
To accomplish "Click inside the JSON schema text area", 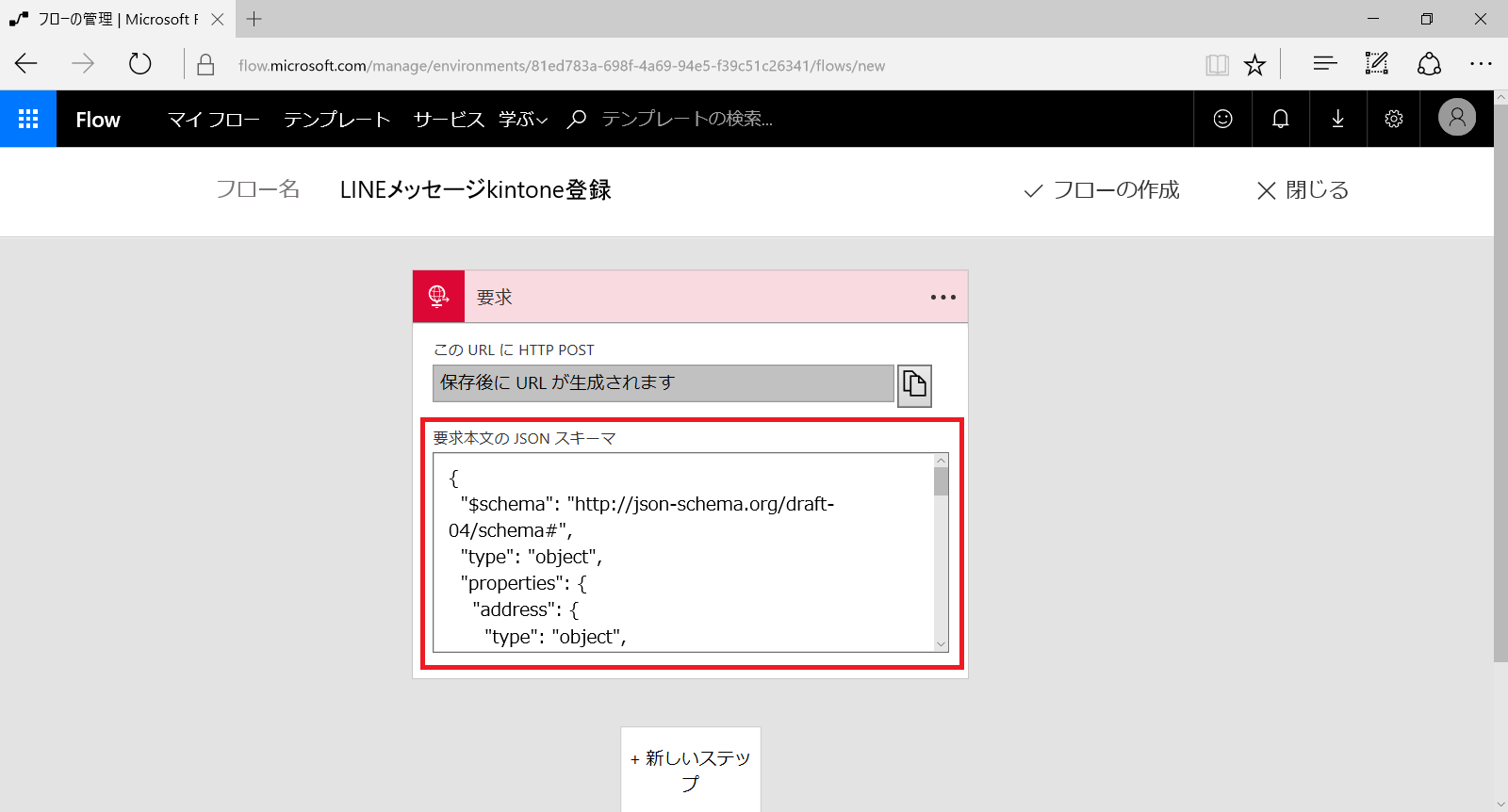I will [x=683, y=553].
